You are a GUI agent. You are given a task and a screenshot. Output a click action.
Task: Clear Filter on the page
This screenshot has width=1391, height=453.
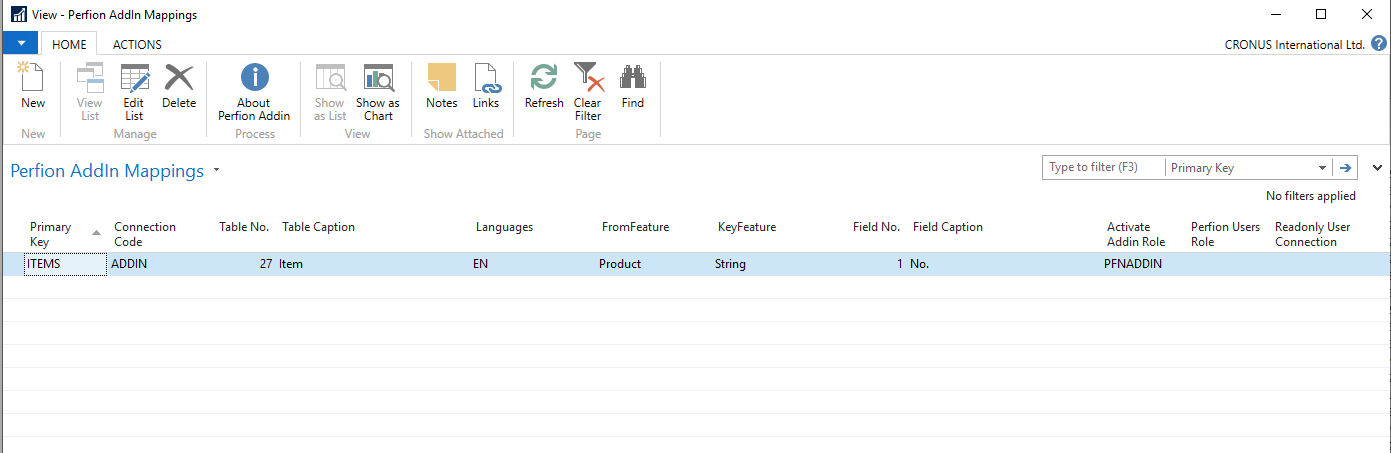(x=588, y=92)
